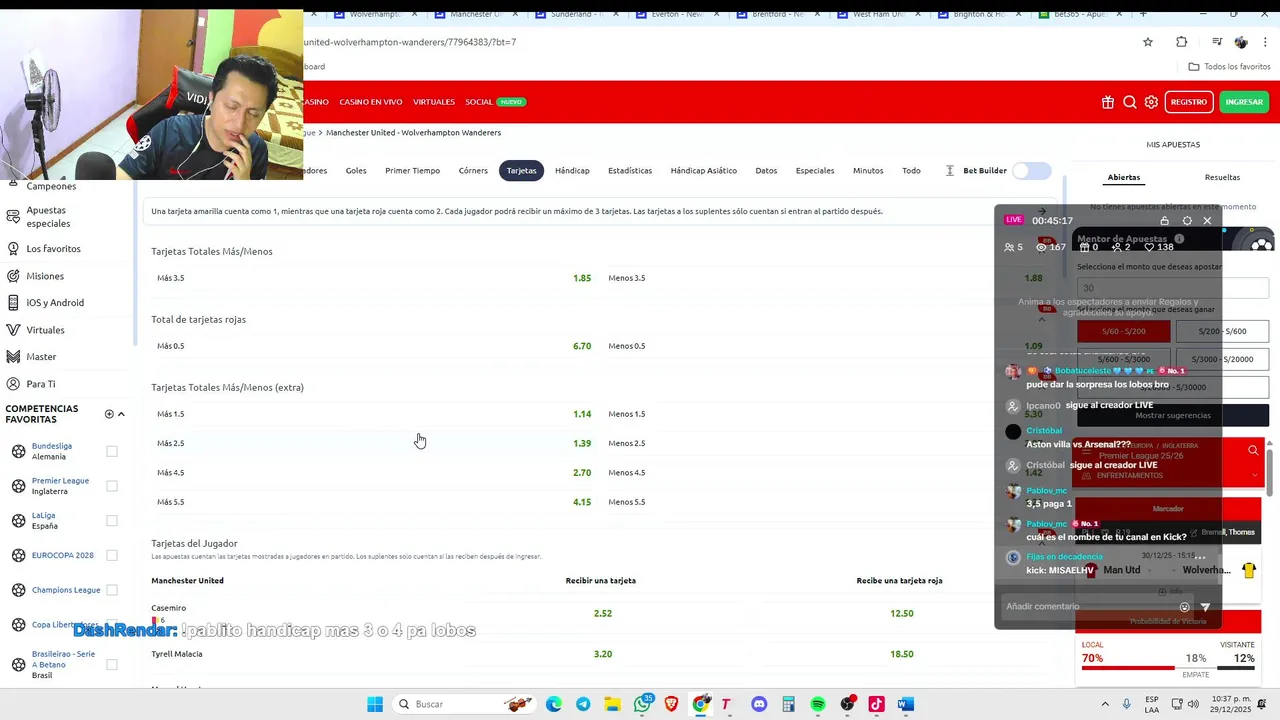Click the bet amount input field
Screen dimensions: 1280x720
click(x=1173, y=288)
